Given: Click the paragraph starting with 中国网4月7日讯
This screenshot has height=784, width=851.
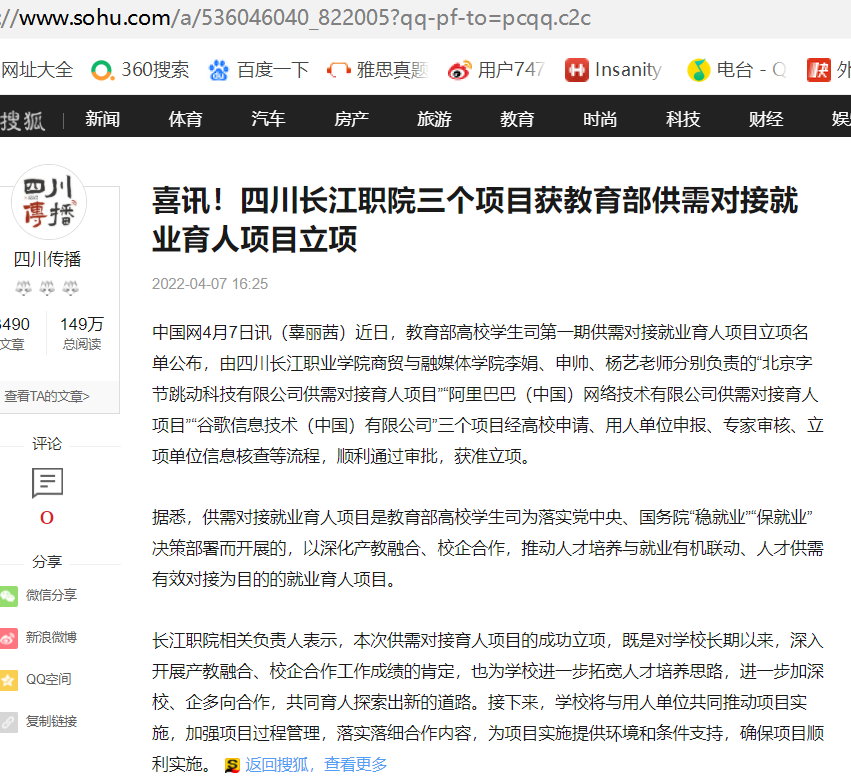Looking at the screenshot, I should (x=488, y=394).
